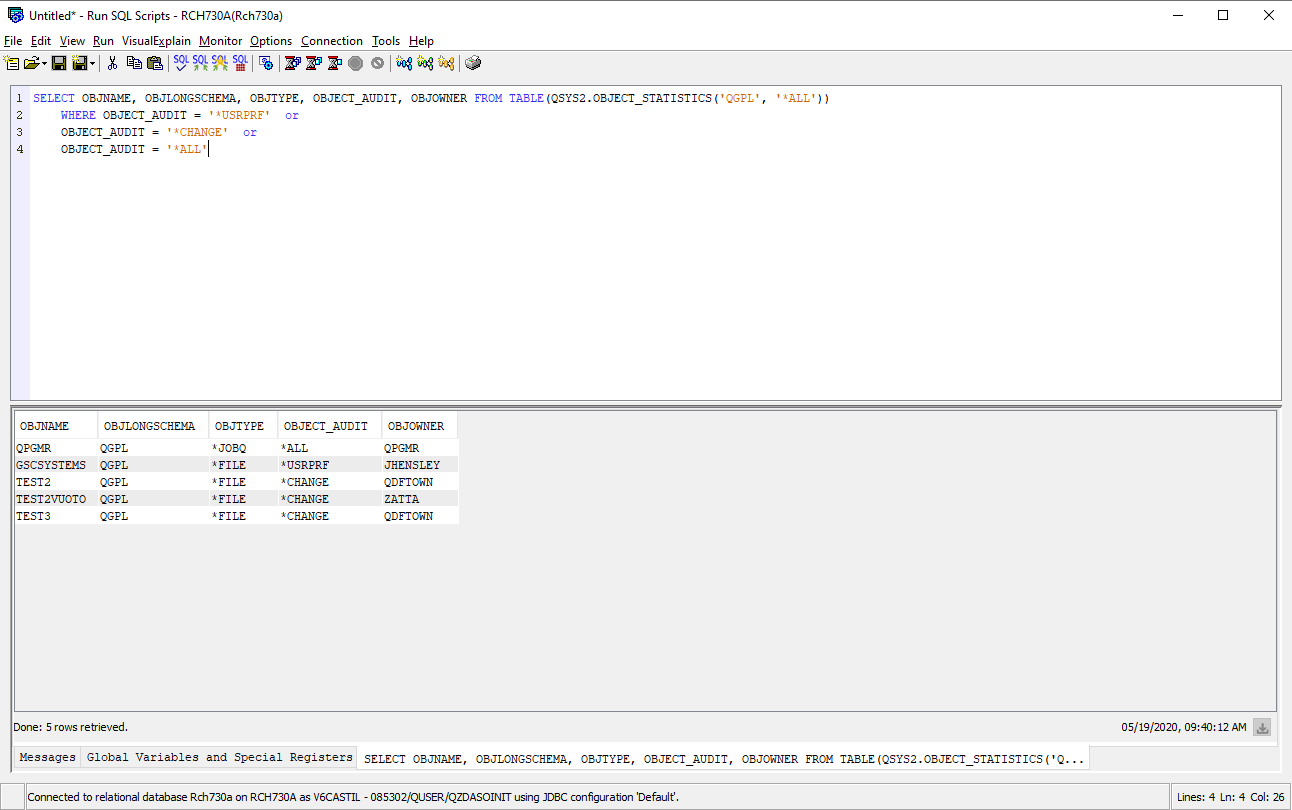Click the blue Visual Explain icon
Screen dimensions: 1292x810
[404, 63]
